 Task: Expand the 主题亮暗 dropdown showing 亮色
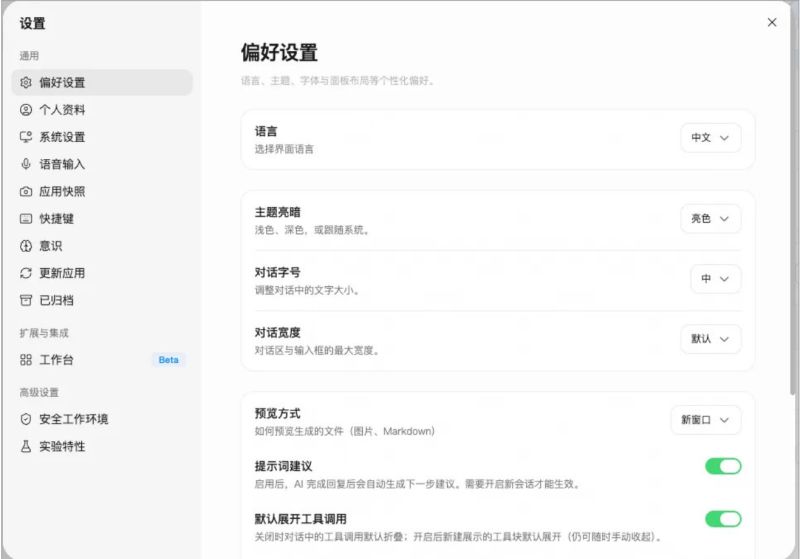point(710,219)
